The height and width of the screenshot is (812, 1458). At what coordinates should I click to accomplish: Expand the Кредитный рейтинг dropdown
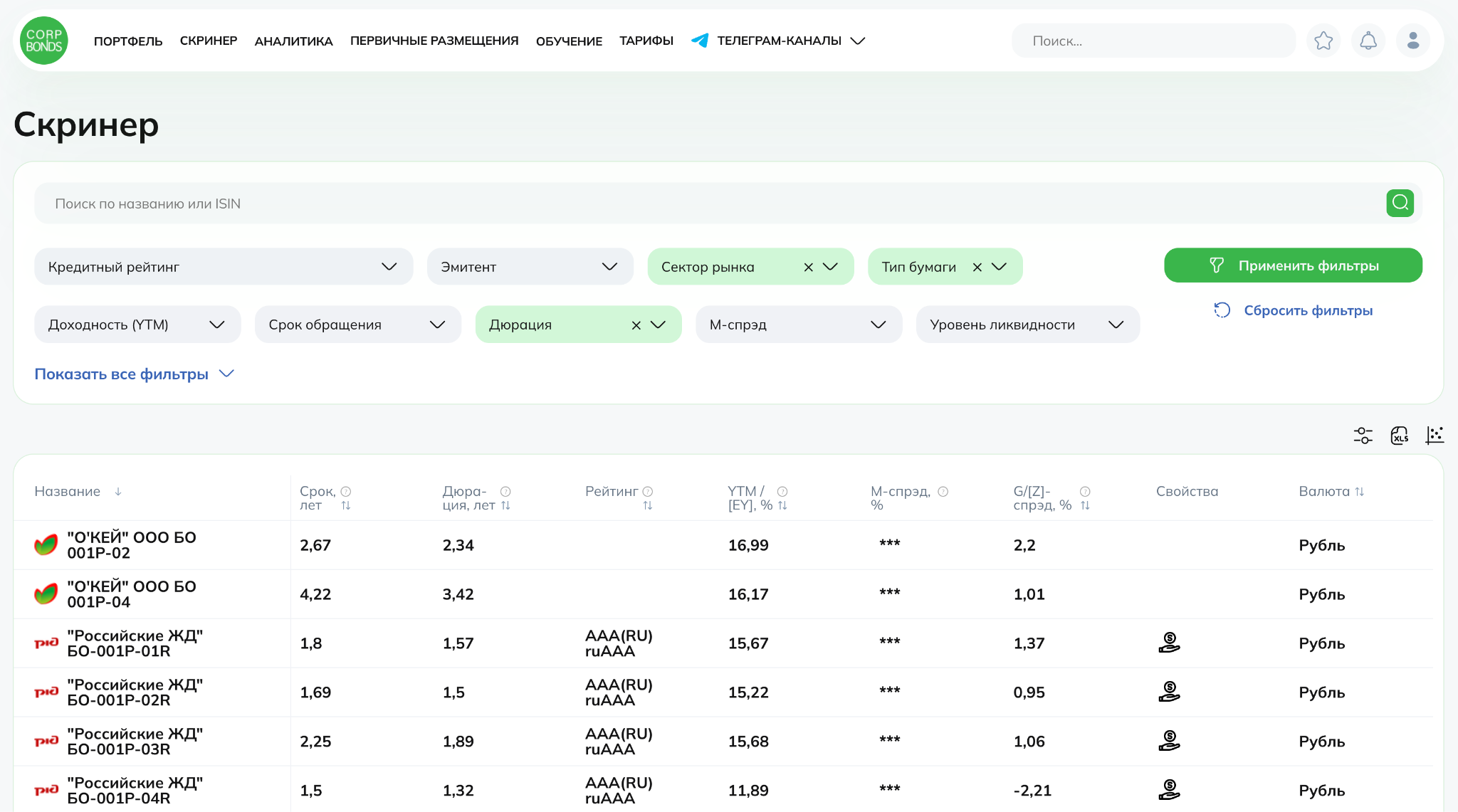224,266
